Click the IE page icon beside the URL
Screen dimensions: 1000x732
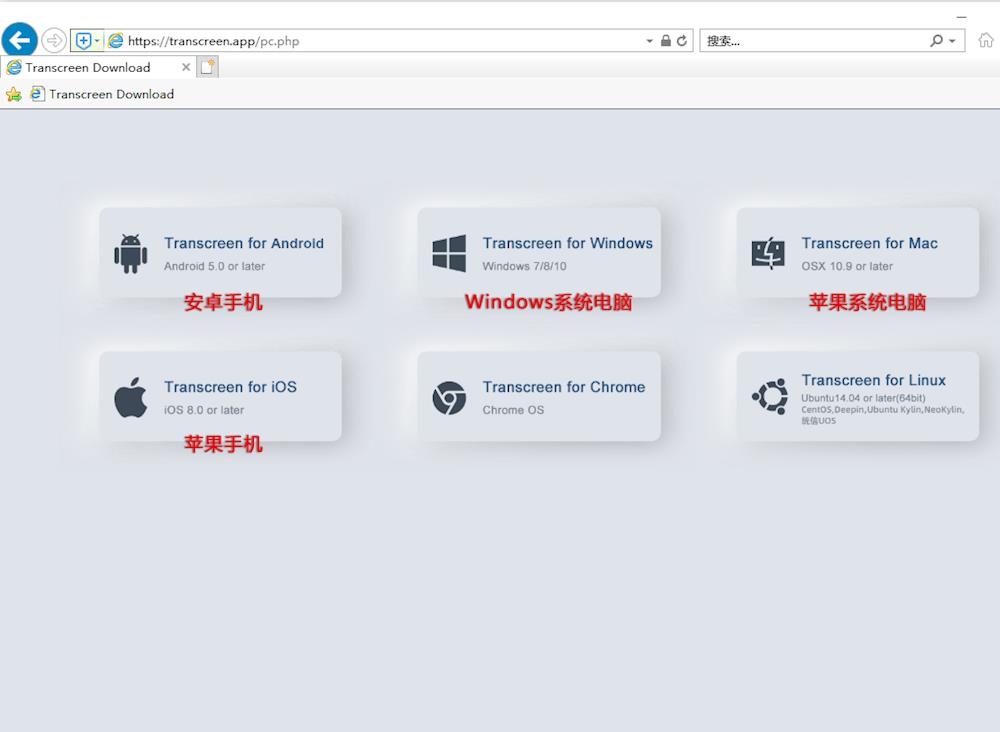click(115, 41)
